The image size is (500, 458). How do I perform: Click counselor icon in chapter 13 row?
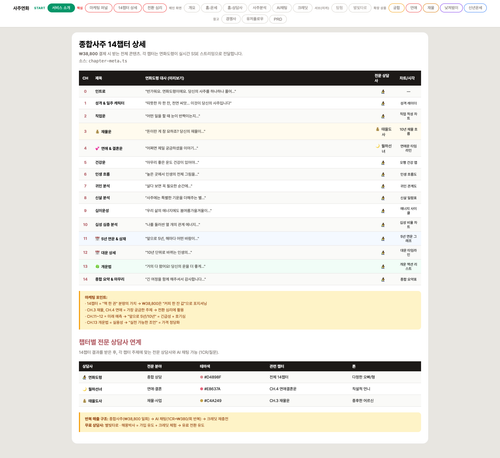[383, 267]
